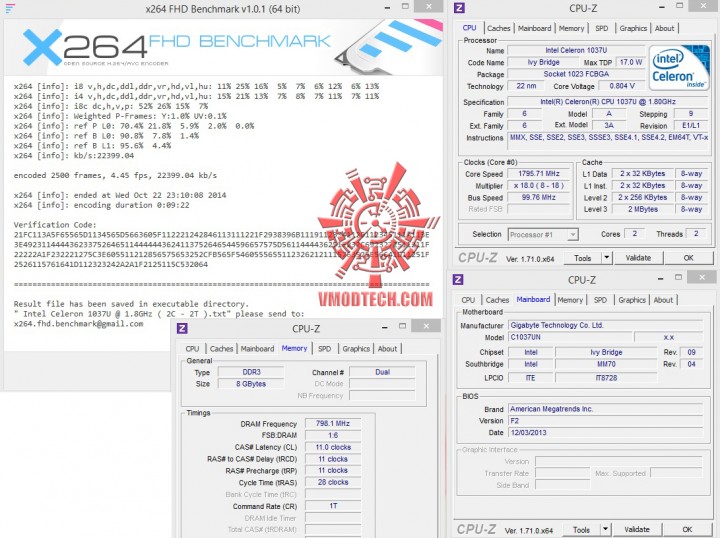
Task: Click OK in the top CPU-Z window
Action: pos(688,258)
